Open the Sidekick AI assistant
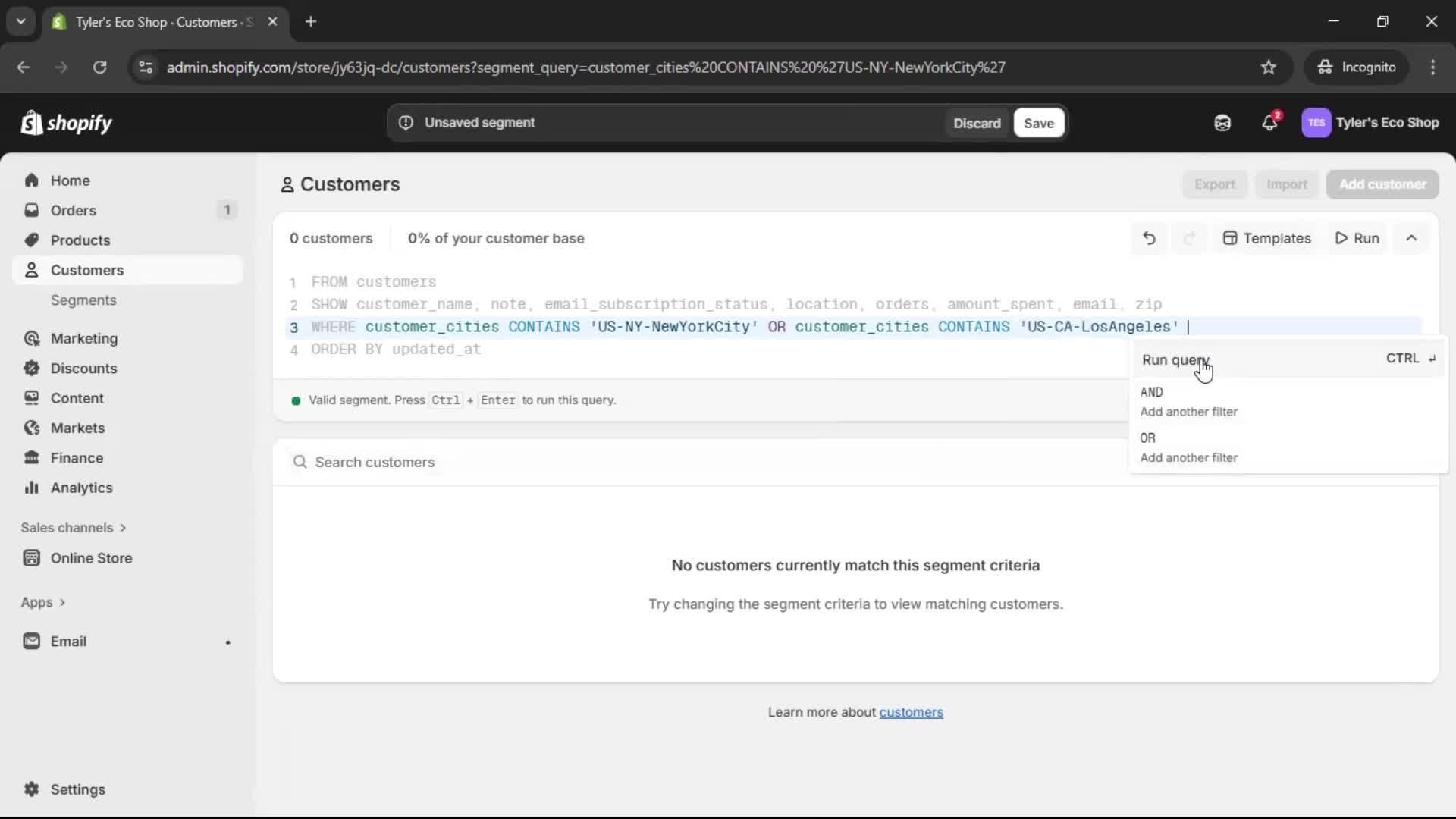The width and height of the screenshot is (1456, 819). click(x=1222, y=122)
